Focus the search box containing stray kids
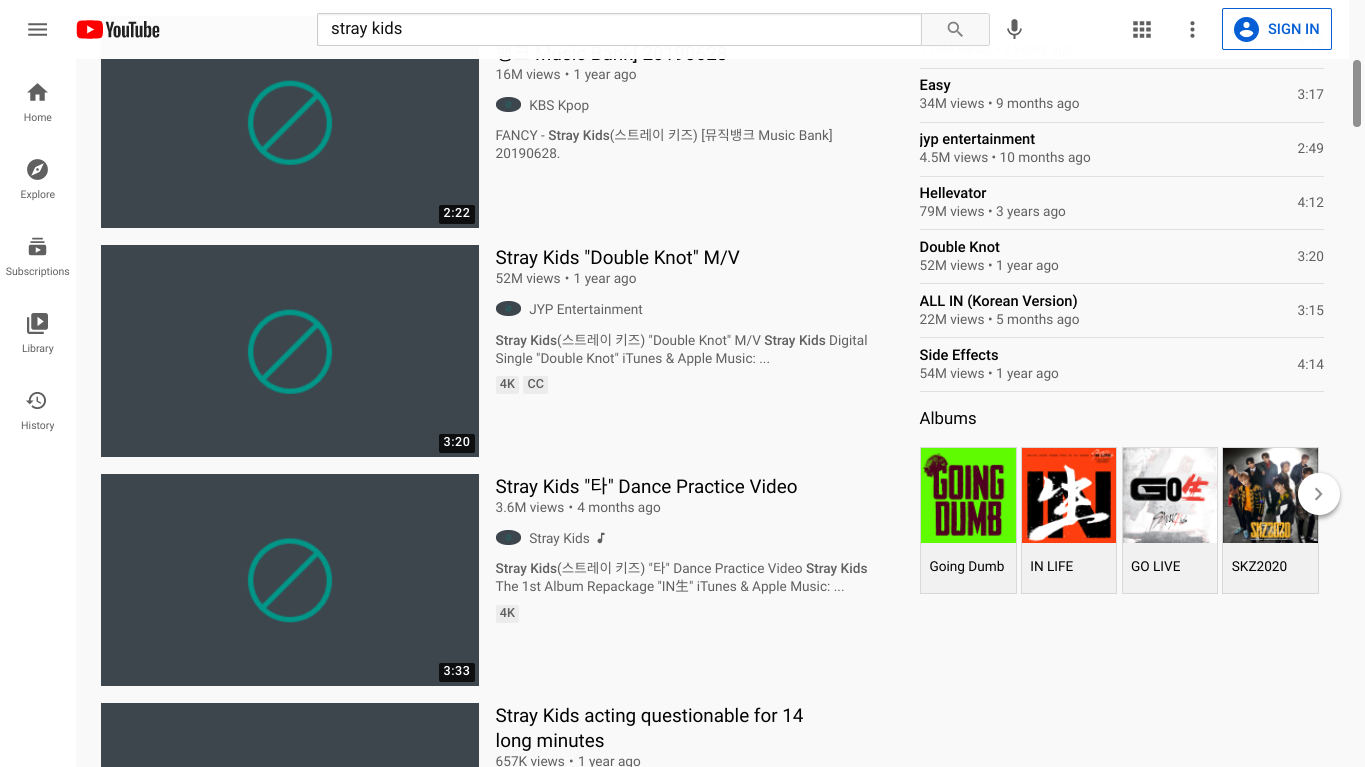 (x=619, y=29)
